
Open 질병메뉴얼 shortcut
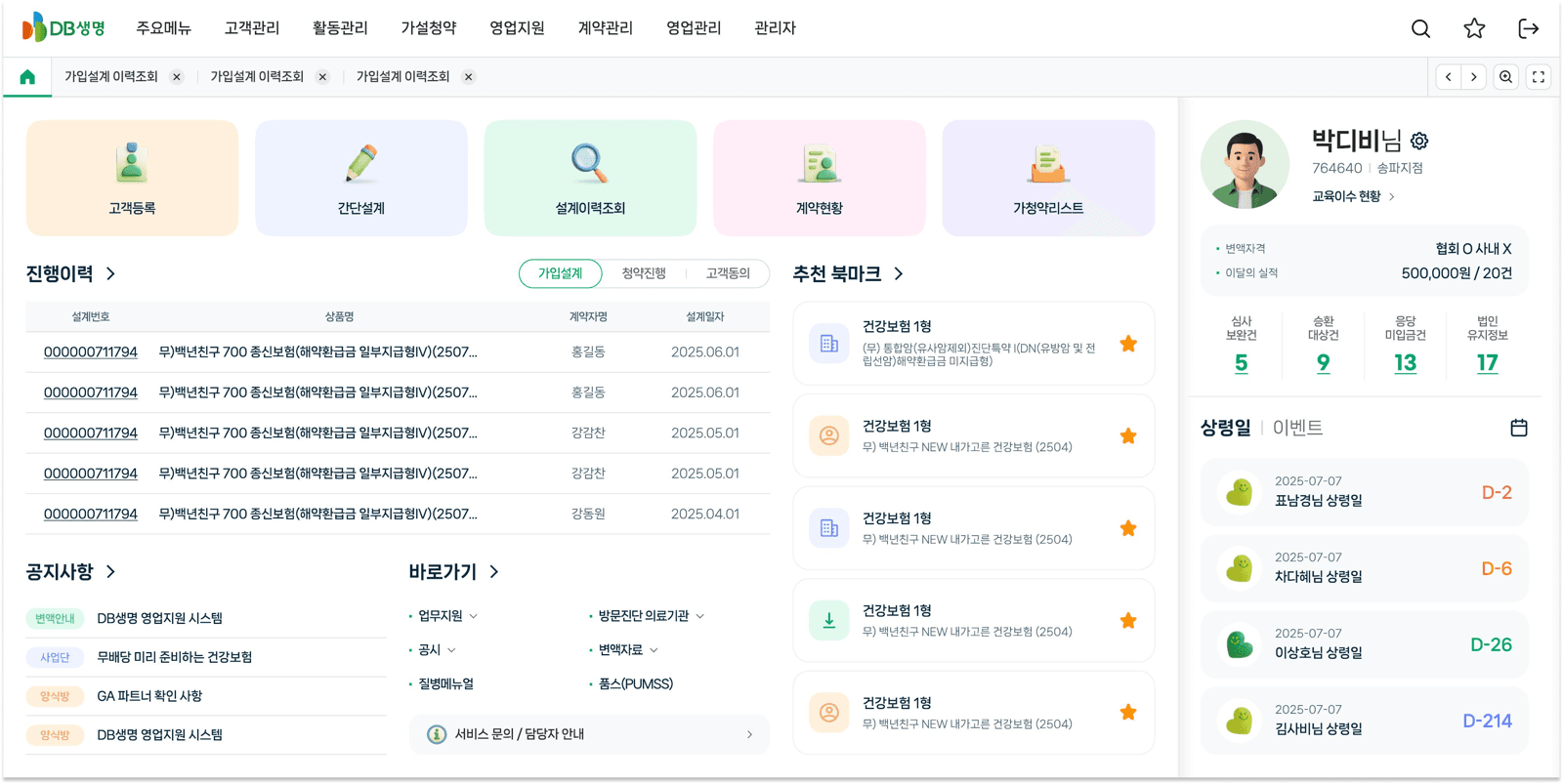pyautogui.click(x=446, y=684)
